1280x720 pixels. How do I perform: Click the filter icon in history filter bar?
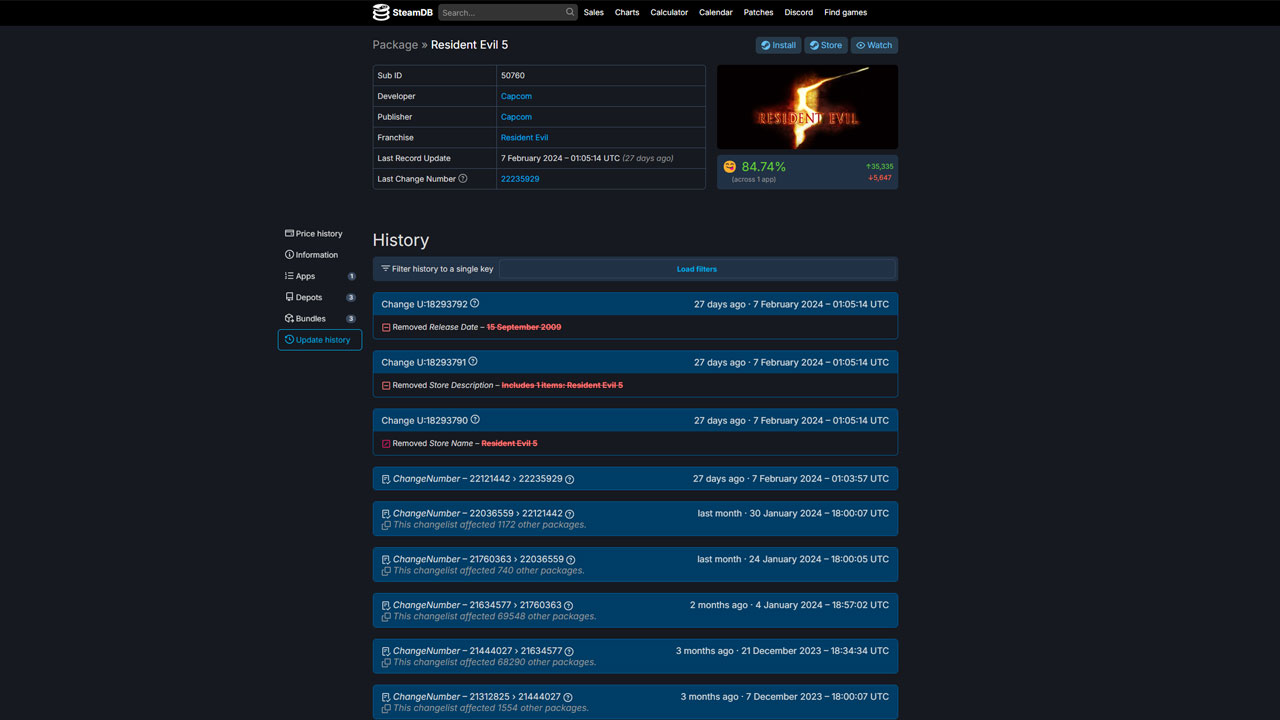pyautogui.click(x=386, y=269)
